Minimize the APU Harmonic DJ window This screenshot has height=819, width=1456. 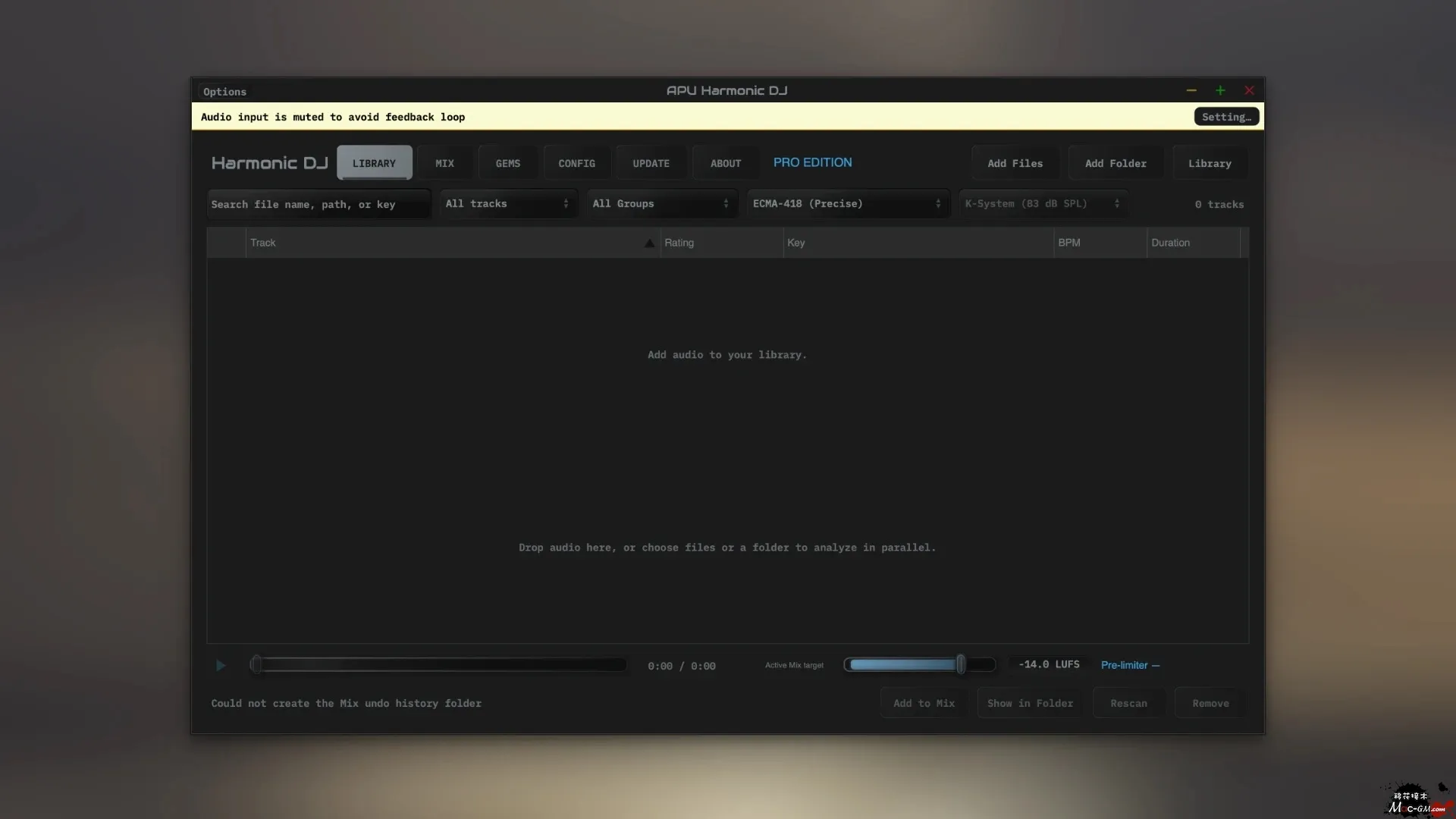pyautogui.click(x=1191, y=90)
